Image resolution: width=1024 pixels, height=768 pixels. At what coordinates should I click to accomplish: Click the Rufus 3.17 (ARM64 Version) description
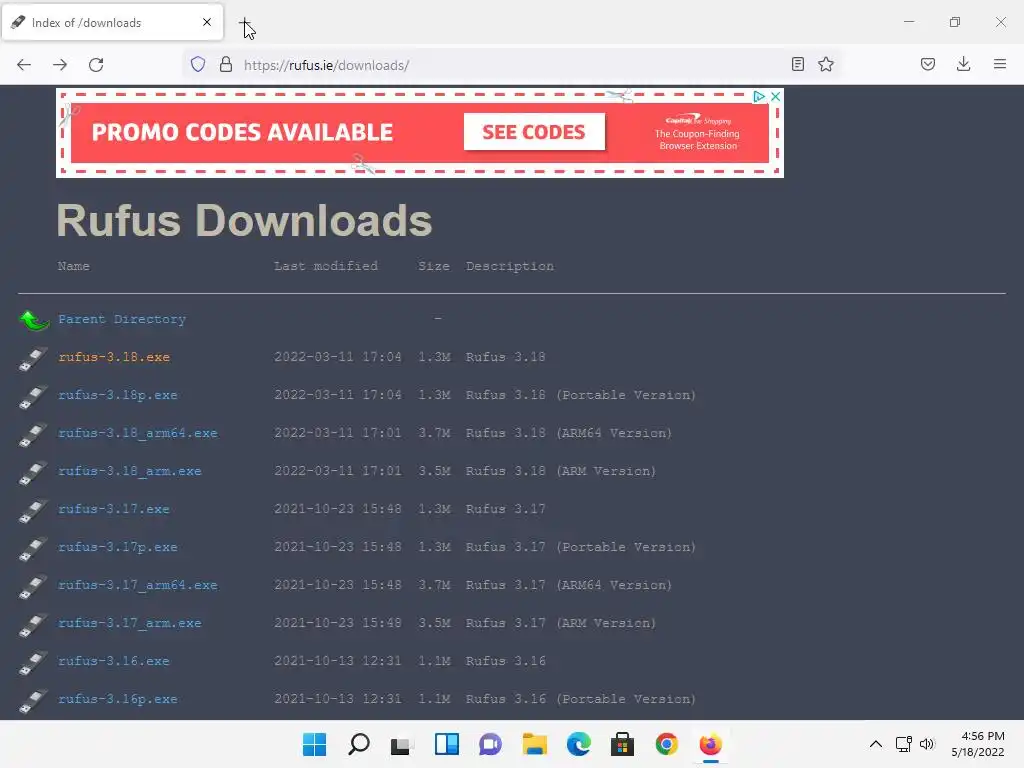(569, 585)
